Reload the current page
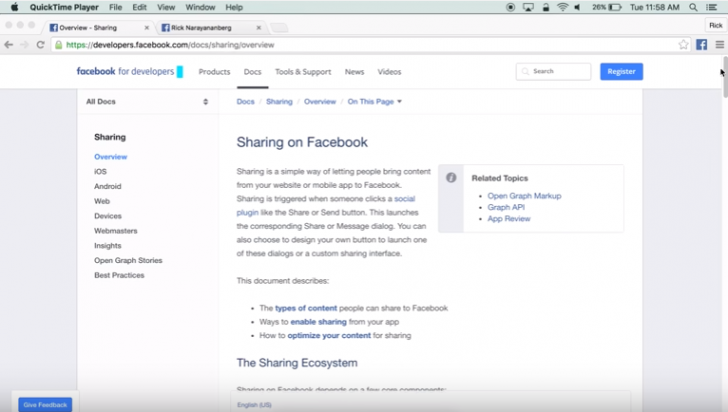This screenshot has height=412, width=728. [x=40, y=45]
